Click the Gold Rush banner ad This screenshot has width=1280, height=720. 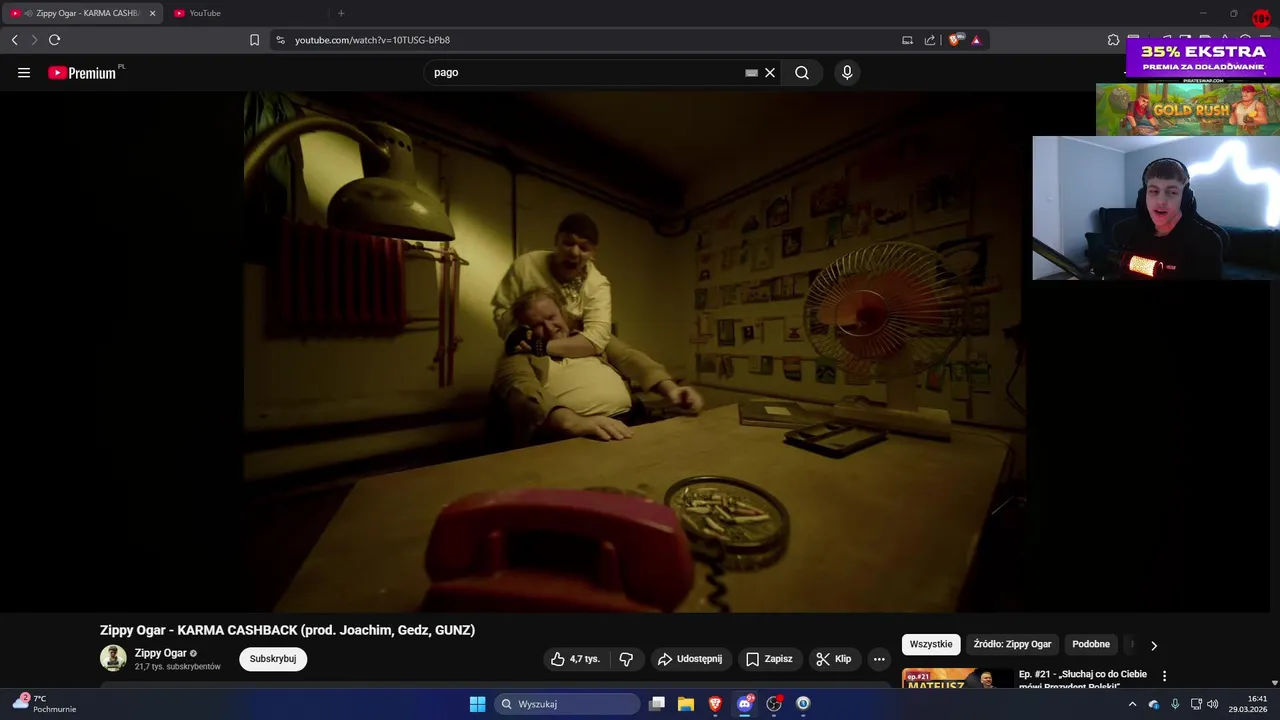(1188, 110)
